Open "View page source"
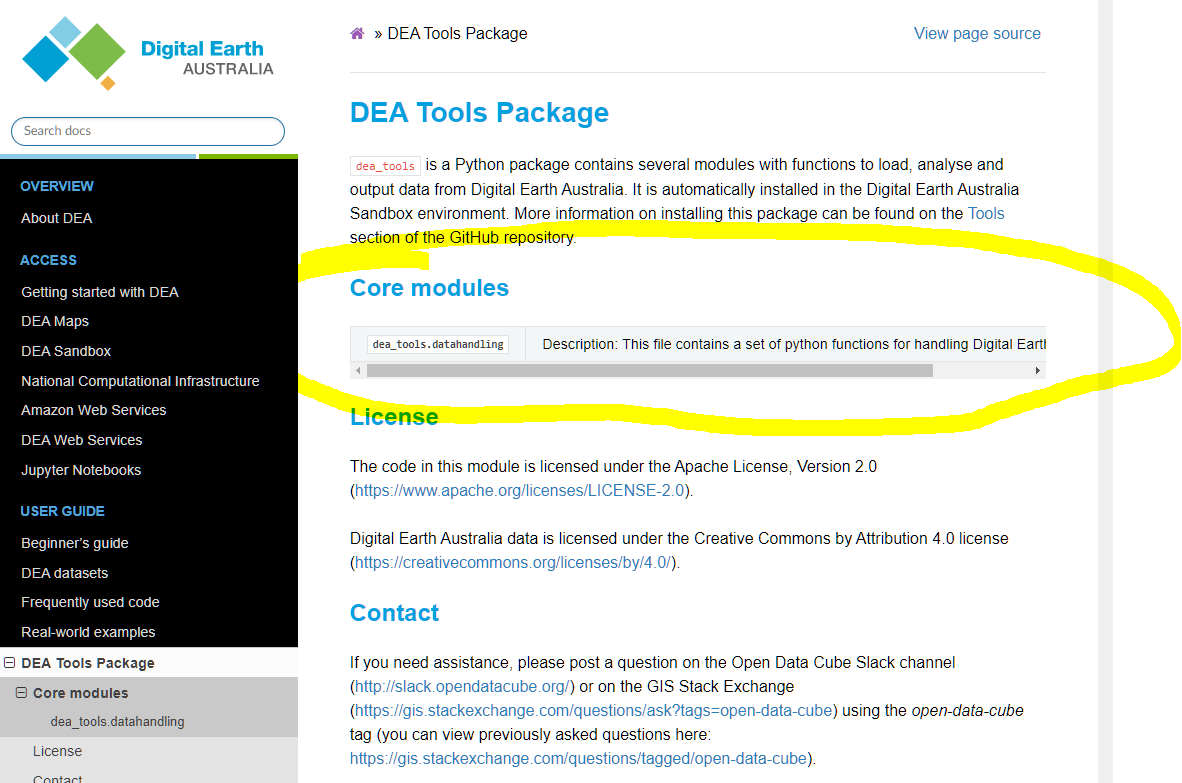The width and height of the screenshot is (1182, 783). pyautogui.click(x=977, y=33)
